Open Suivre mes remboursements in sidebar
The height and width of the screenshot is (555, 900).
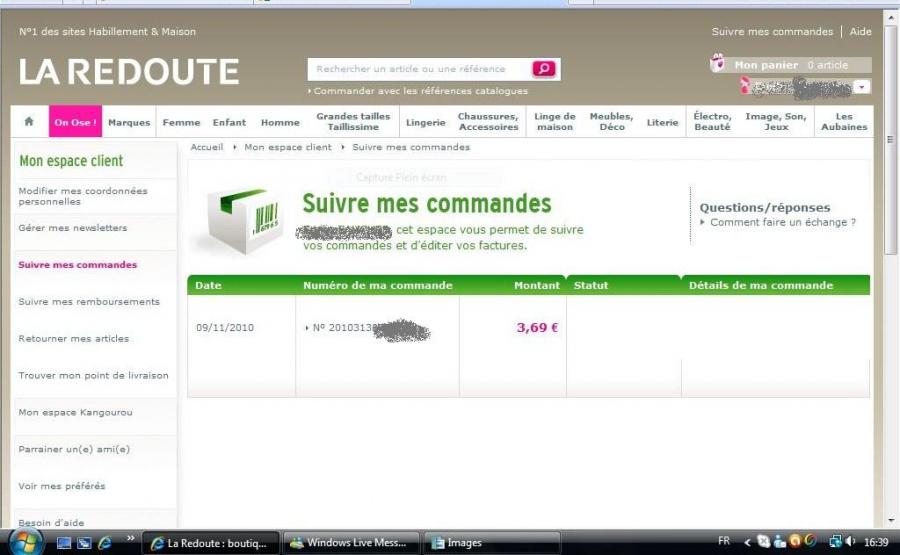[89, 302]
